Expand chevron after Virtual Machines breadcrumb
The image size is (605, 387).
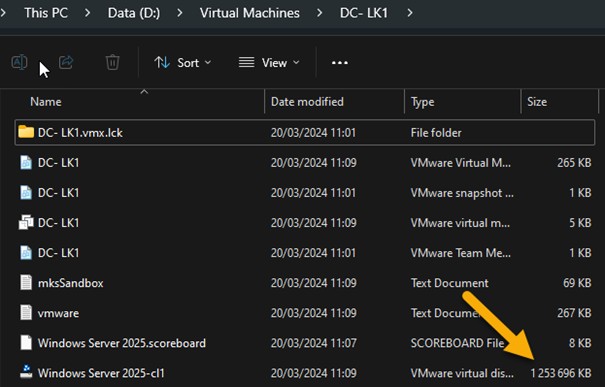pyautogui.click(x=319, y=13)
